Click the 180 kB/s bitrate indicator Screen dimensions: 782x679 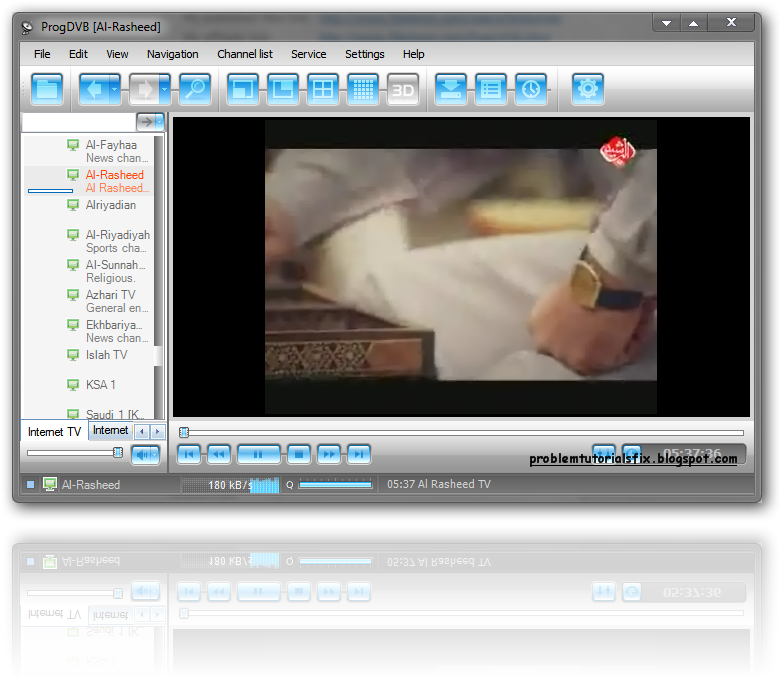click(230, 484)
